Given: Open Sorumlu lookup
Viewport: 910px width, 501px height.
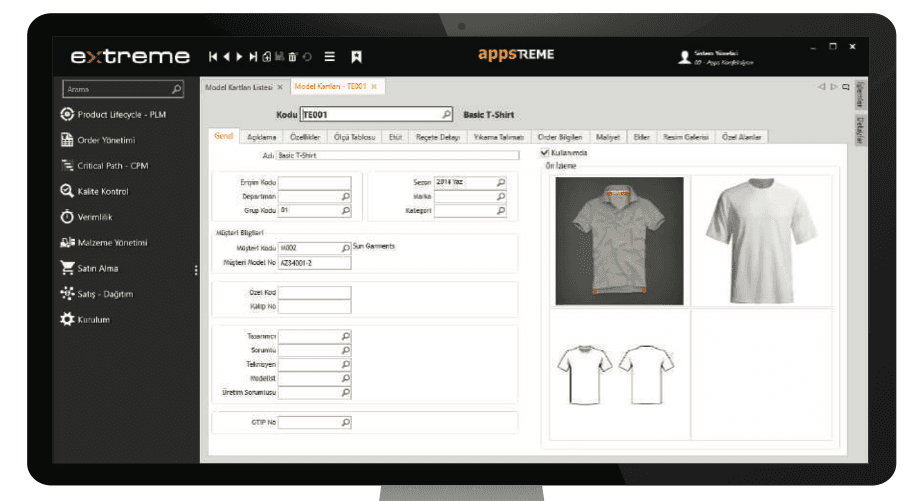Looking at the screenshot, I should (x=345, y=350).
